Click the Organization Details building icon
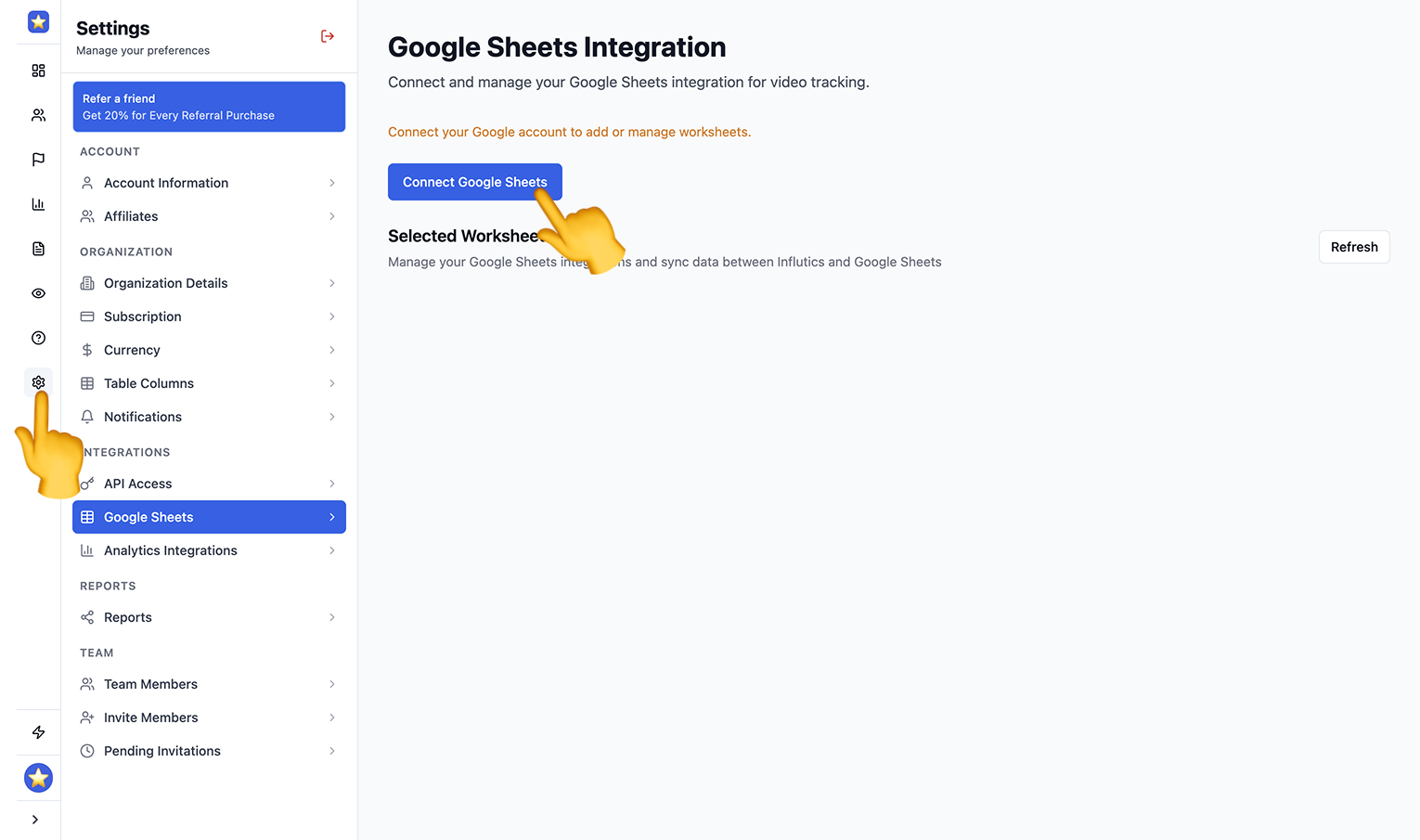Viewport: 1420px width, 840px height. click(87, 283)
